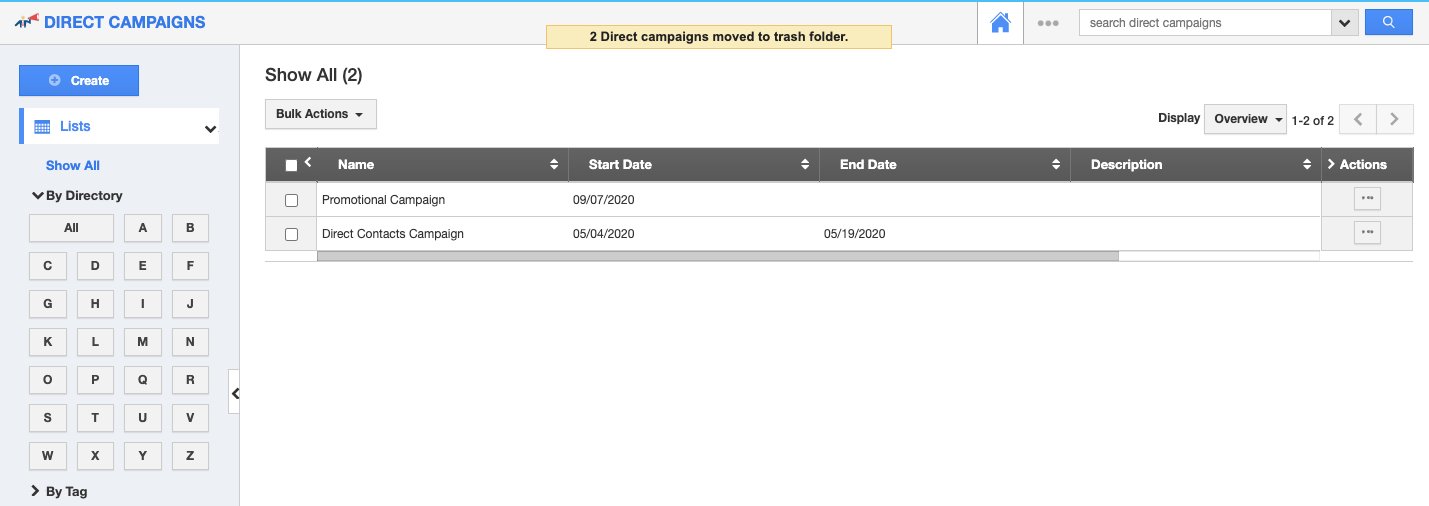This screenshot has height=506, width=1429.
Task: Filter directory by letter S
Action: (48, 418)
